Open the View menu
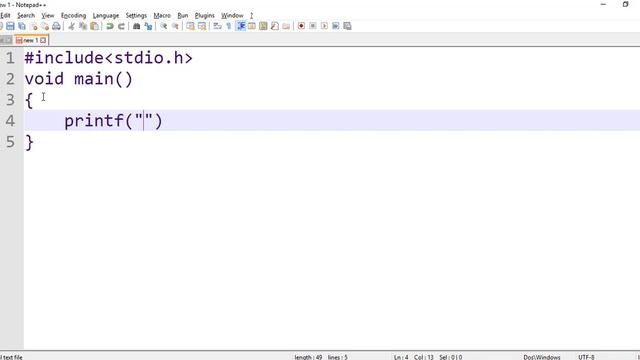The image size is (640, 360). [48, 16]
